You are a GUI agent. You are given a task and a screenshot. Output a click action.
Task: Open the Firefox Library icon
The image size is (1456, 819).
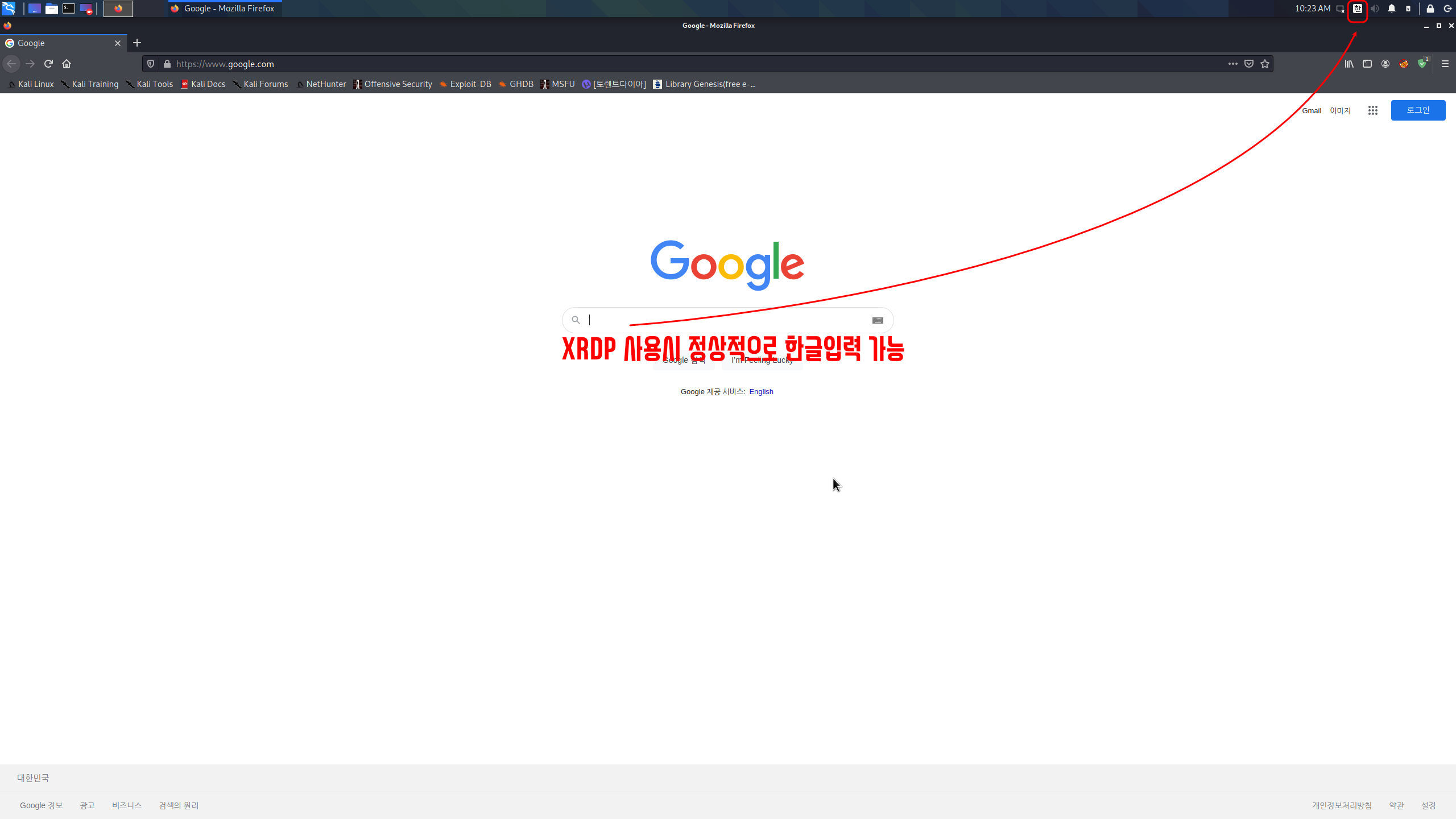coord(1349,64)
